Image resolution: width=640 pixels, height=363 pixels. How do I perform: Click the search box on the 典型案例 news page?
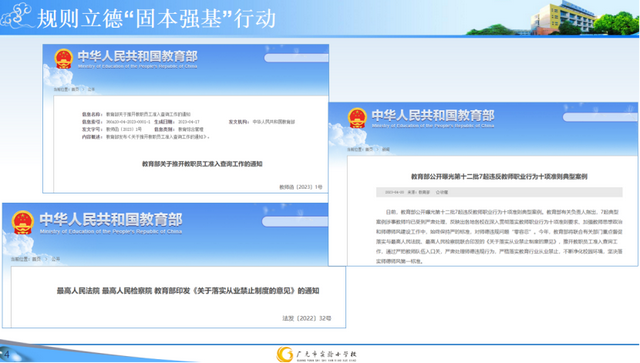(x=600, y=117)
